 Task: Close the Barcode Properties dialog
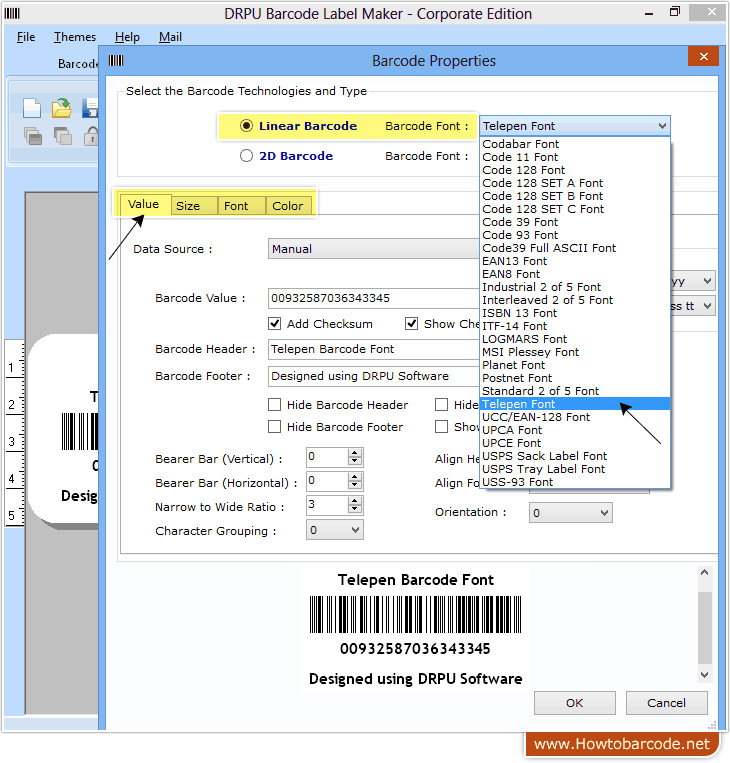(x=703, y=56)
